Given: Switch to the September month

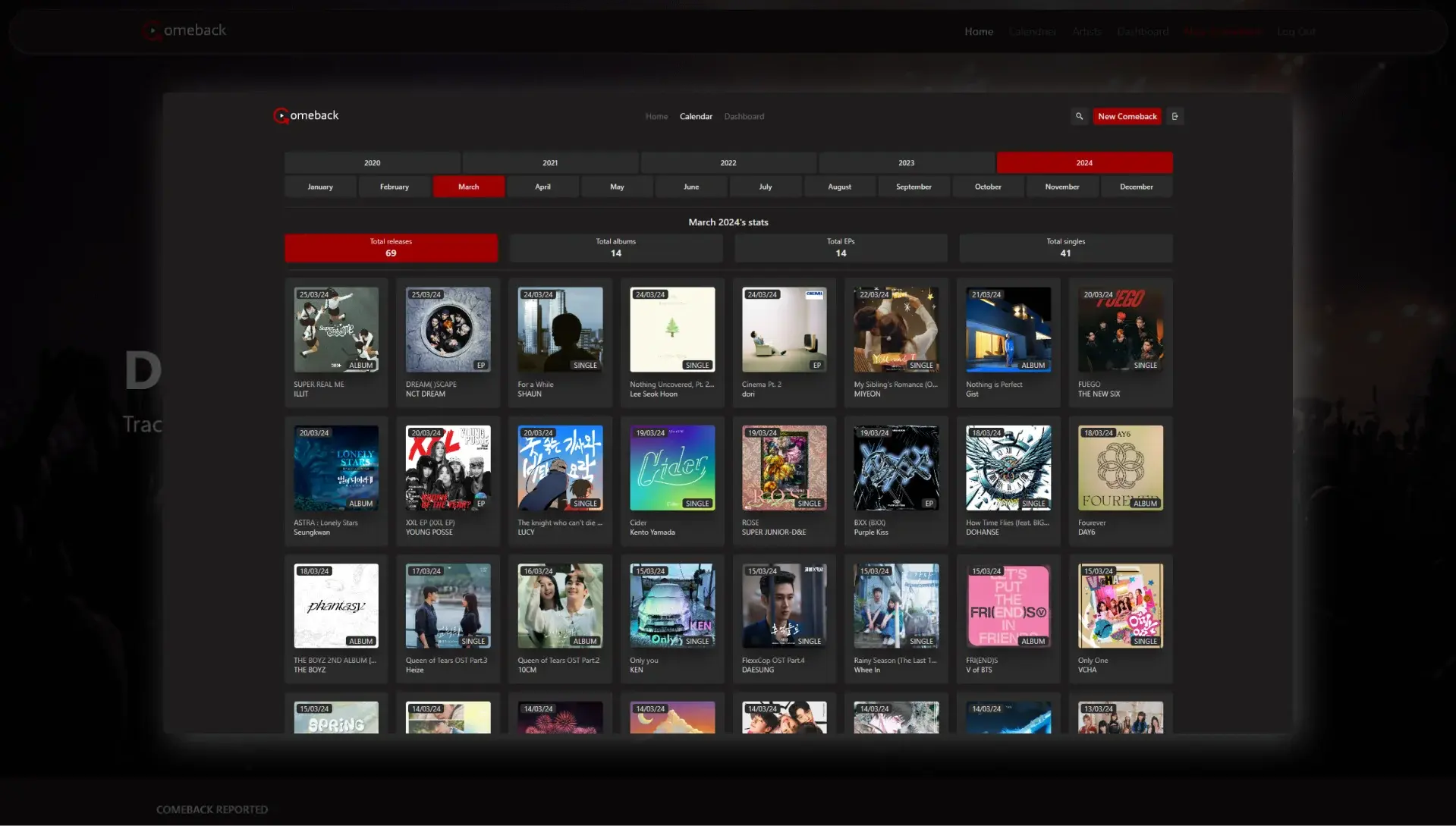Looking at the screenshot, I should tap(914, 187).
